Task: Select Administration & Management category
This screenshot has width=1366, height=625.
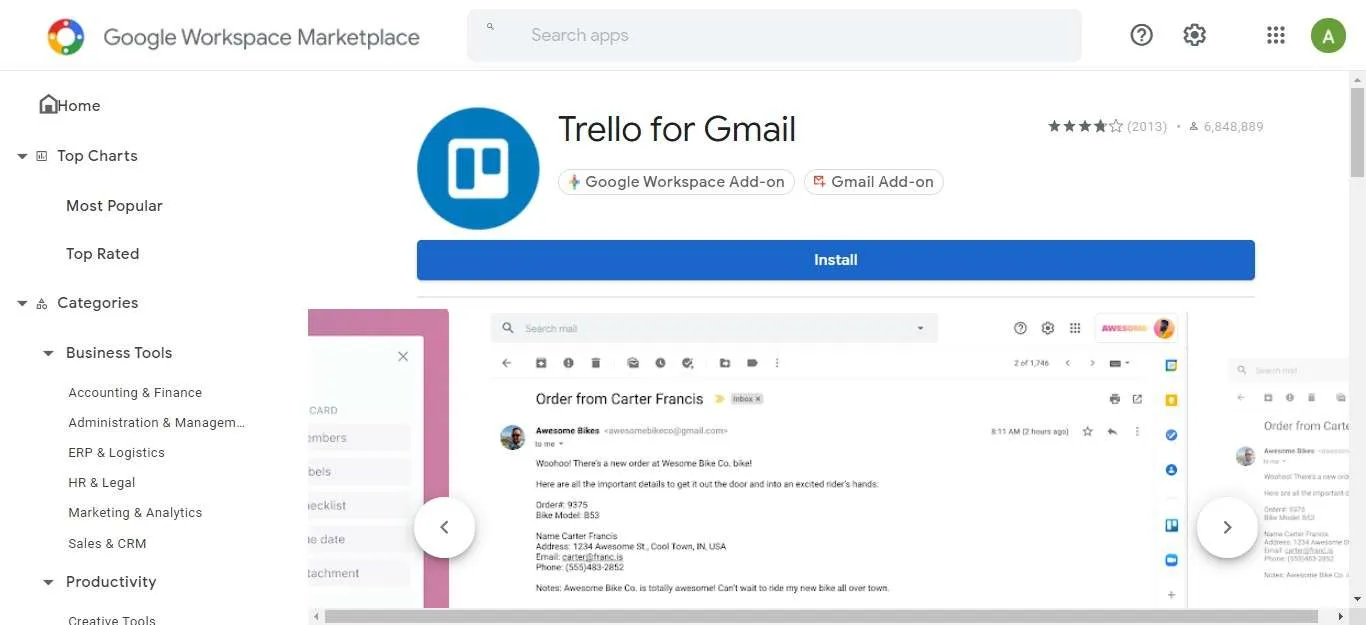Action: (156, 423)
